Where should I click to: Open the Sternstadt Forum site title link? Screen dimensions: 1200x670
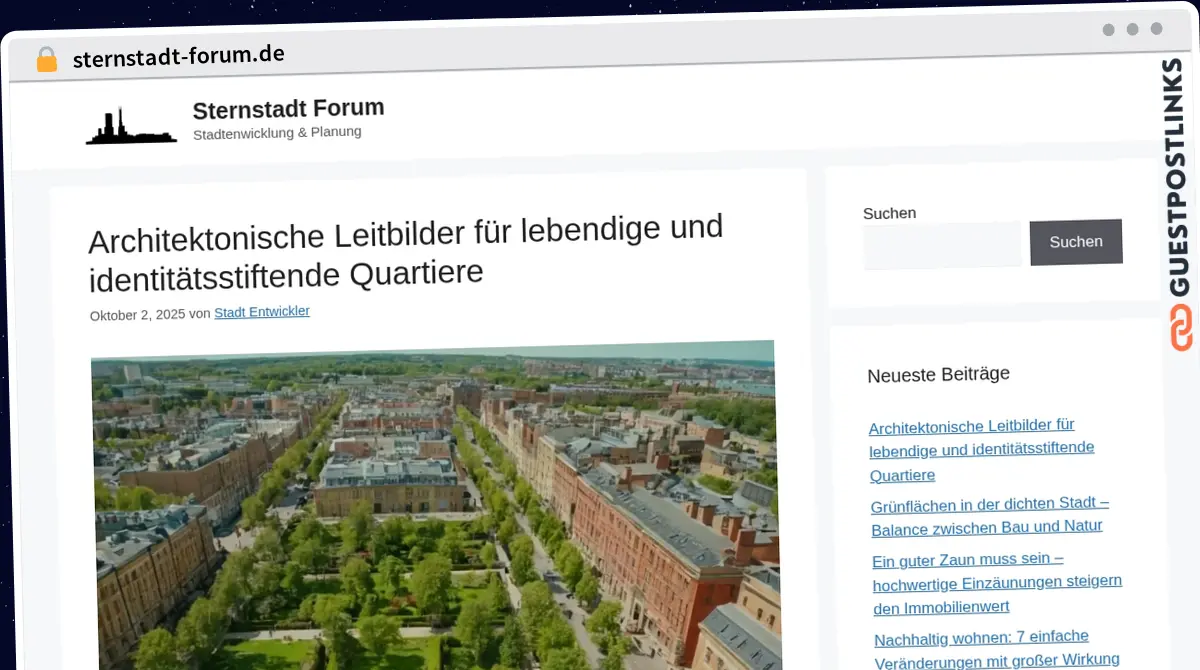288,109
